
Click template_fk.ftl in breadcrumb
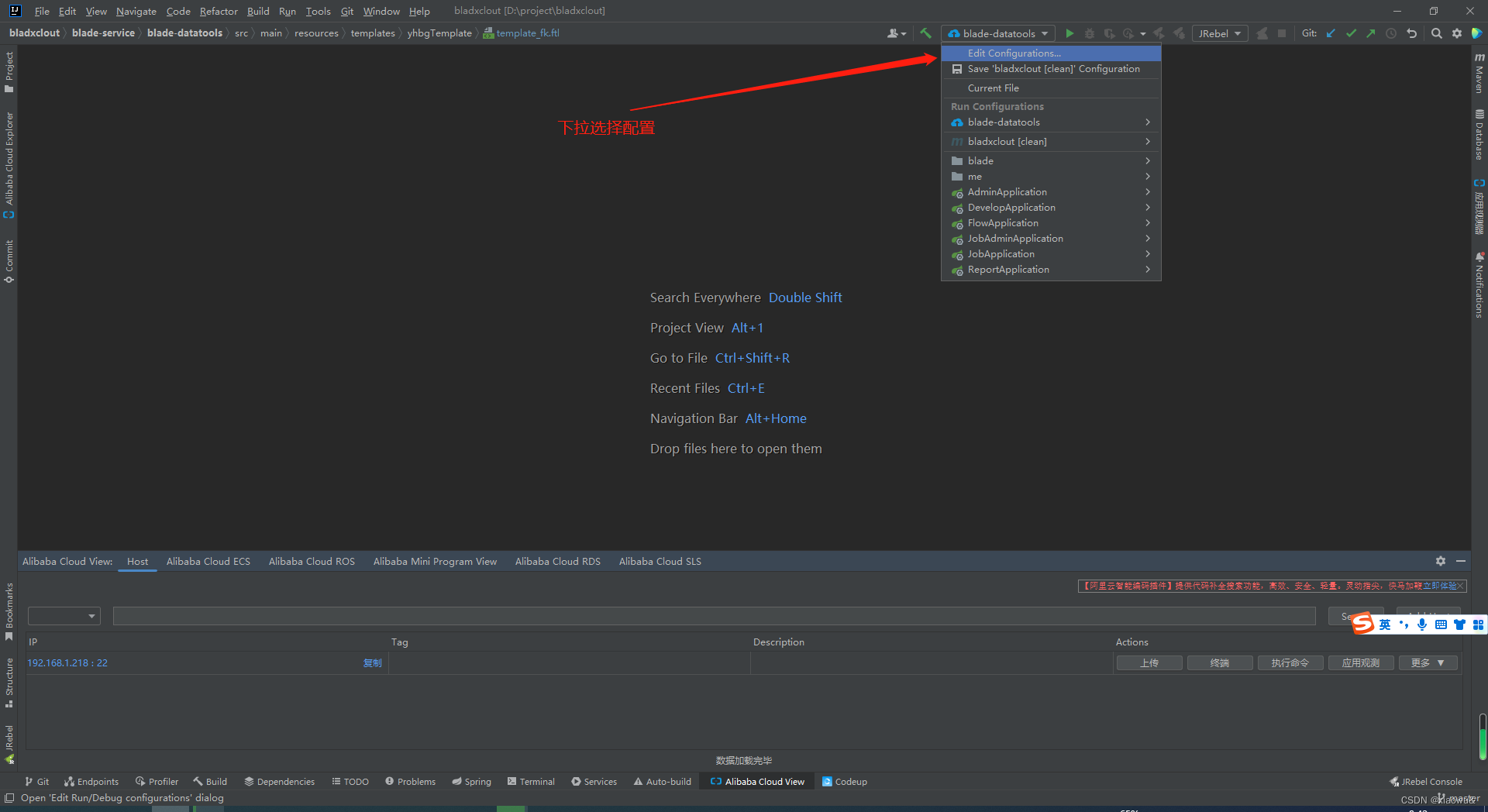point(521,33)
